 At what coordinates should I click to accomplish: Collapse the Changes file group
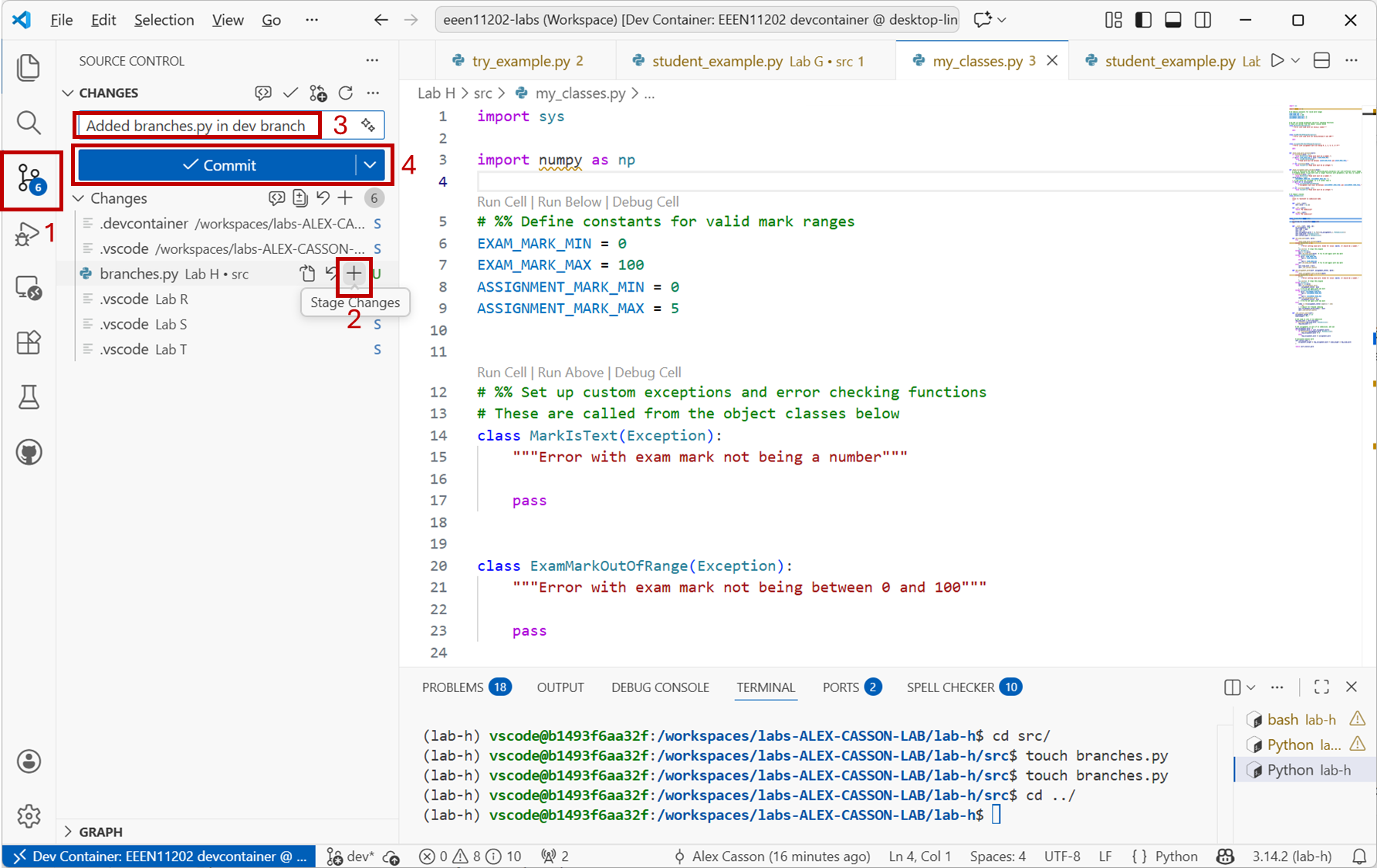pos(79,198)
